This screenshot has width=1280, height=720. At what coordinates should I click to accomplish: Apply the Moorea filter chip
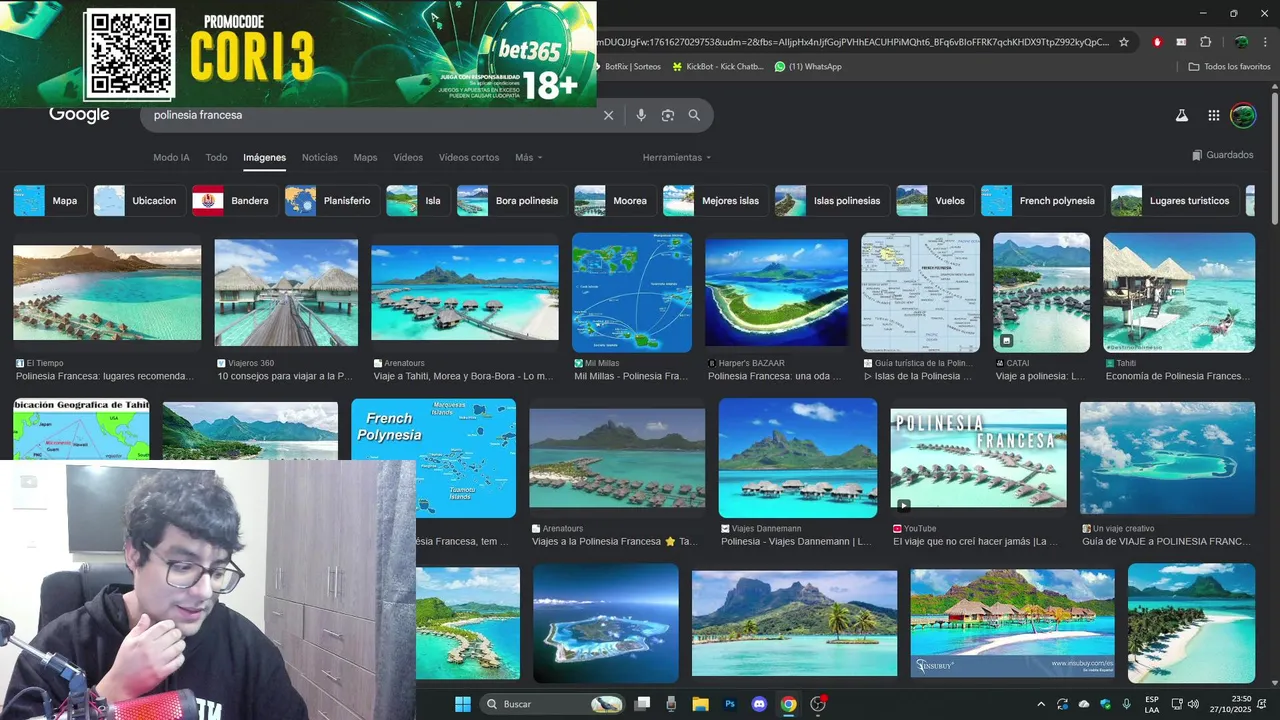614,201
